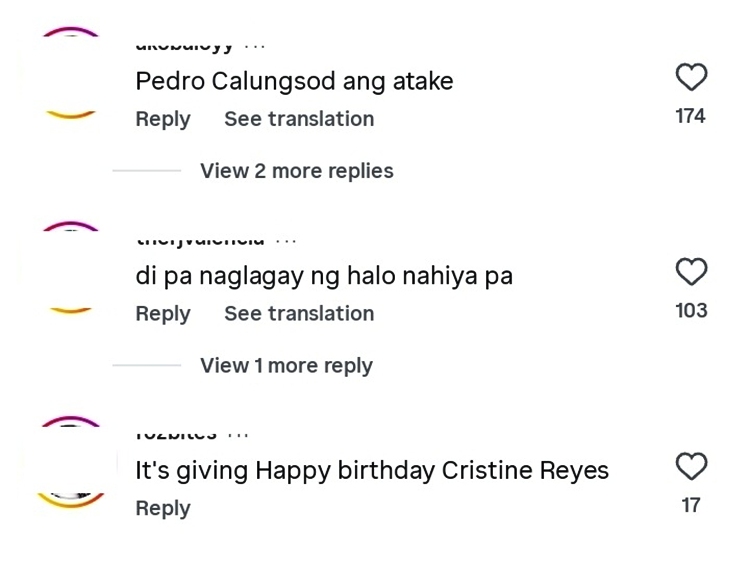Reply to the 'nahiya pa' comment
This screenshot has width=750, height=561.
(163, 314)
